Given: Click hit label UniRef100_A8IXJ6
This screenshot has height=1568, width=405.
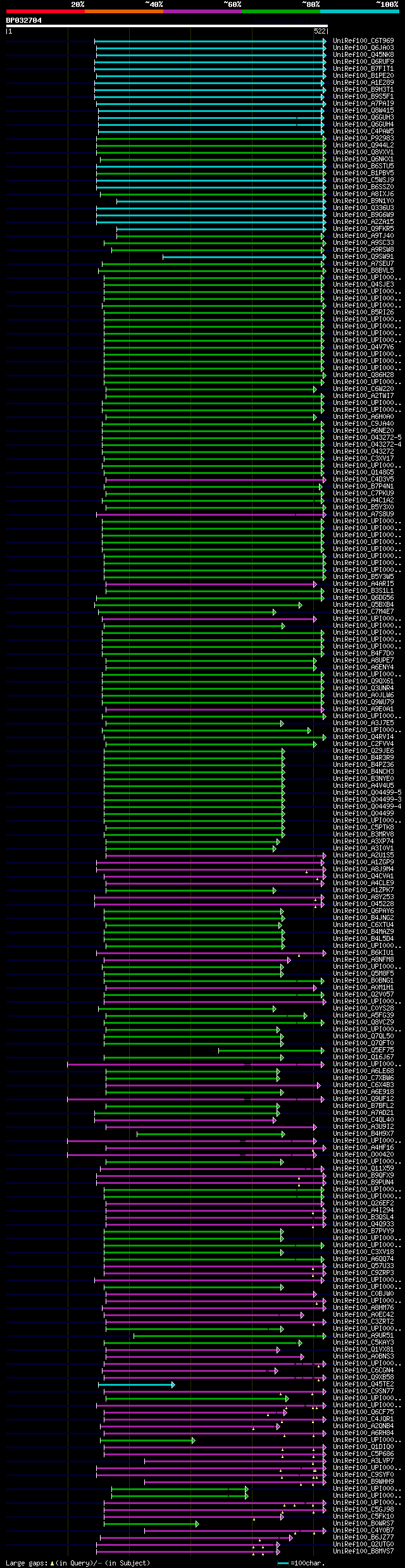Looking at the screenshot, I should click(x=363, y=194).
